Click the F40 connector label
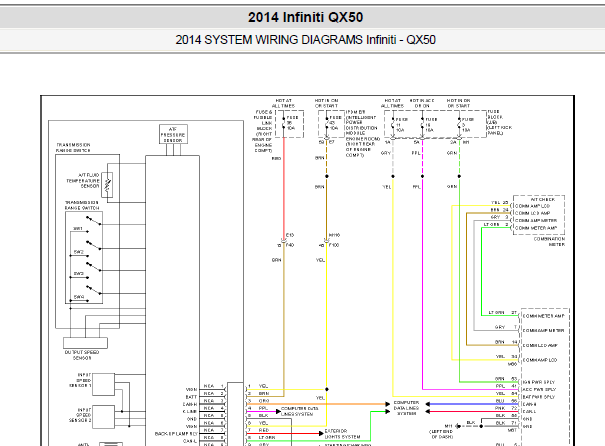This screenshot has width=605, height=446. click(290, 245)
